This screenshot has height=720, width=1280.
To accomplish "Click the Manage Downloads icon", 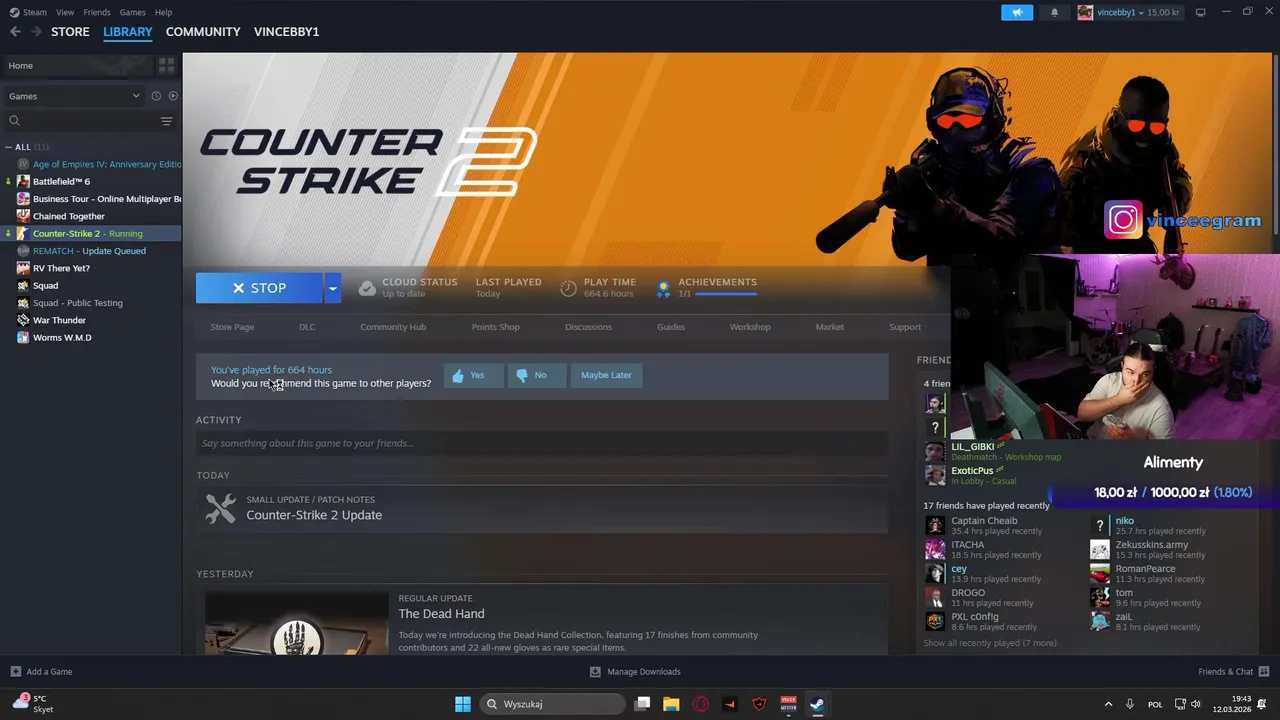I will point(595,672).
